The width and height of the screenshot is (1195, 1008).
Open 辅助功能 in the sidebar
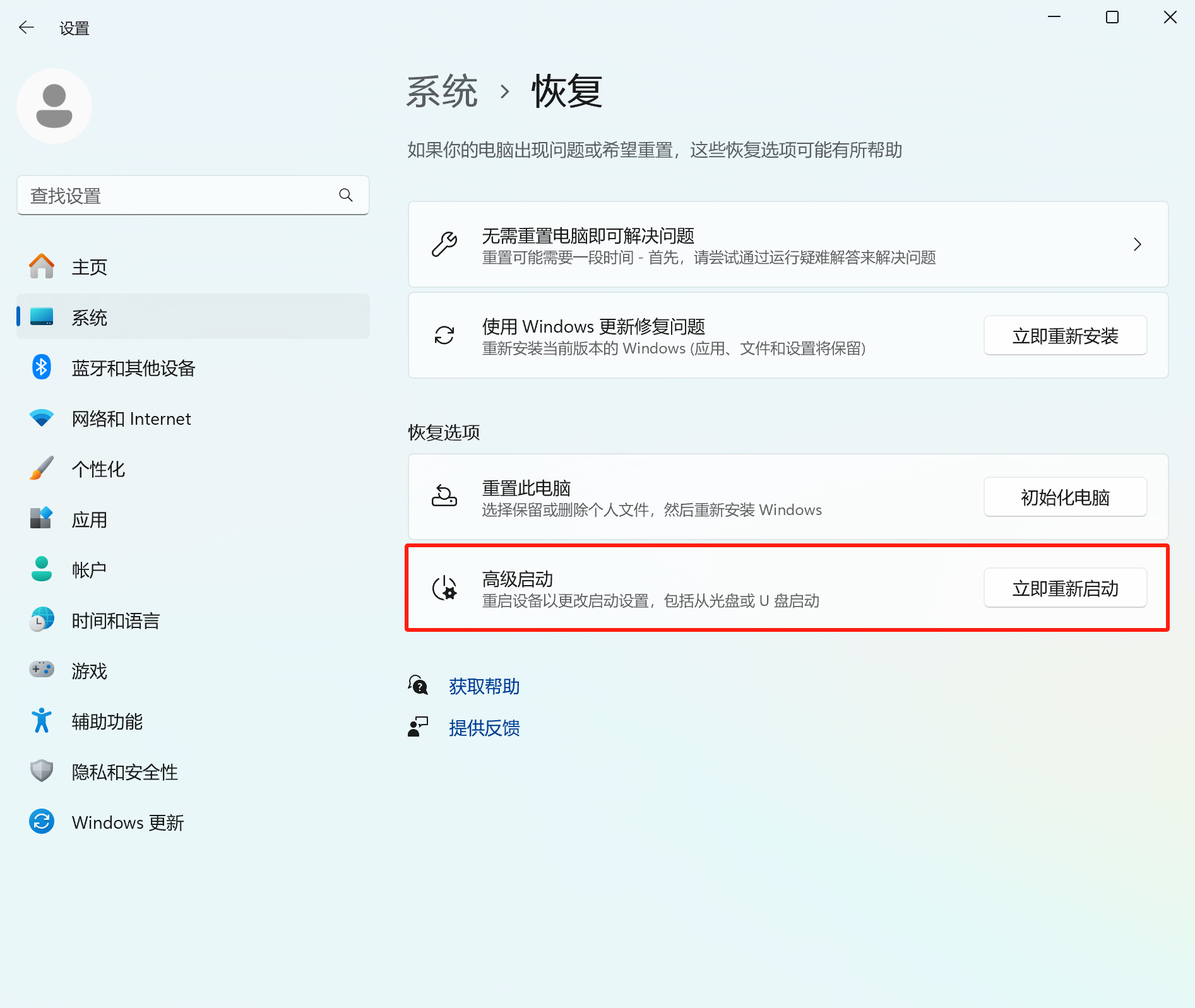click(x=193, y=721)
